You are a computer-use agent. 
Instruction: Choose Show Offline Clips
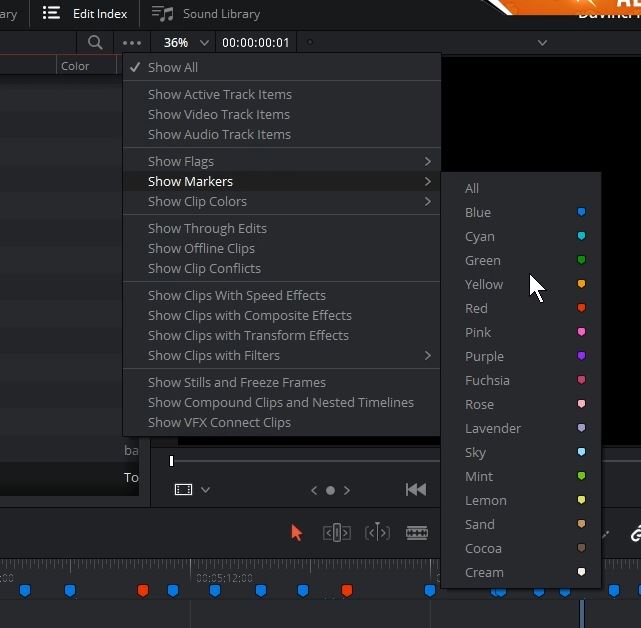coord(282,249)
